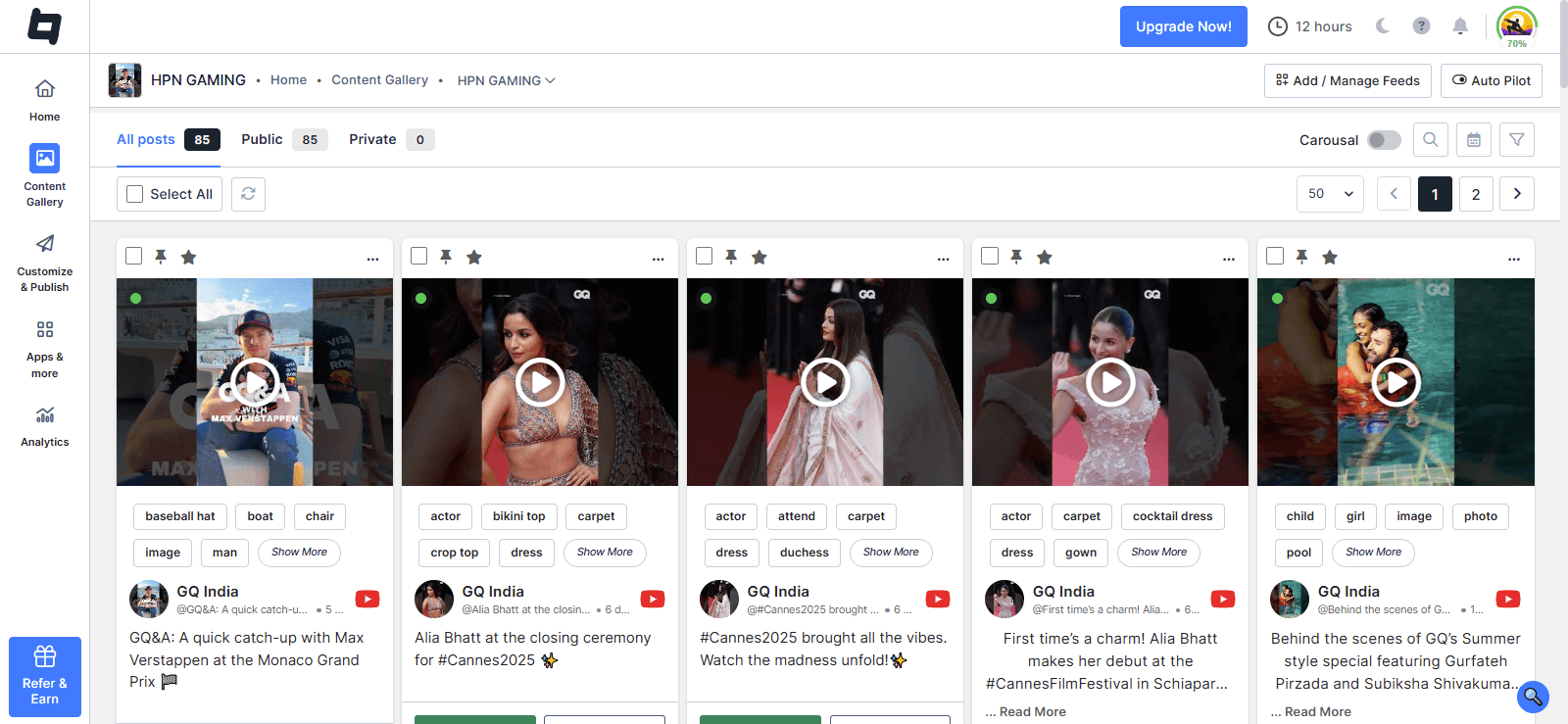Open Apps & more sidebar item
The image size is (1568, 724).
(44, 349)
